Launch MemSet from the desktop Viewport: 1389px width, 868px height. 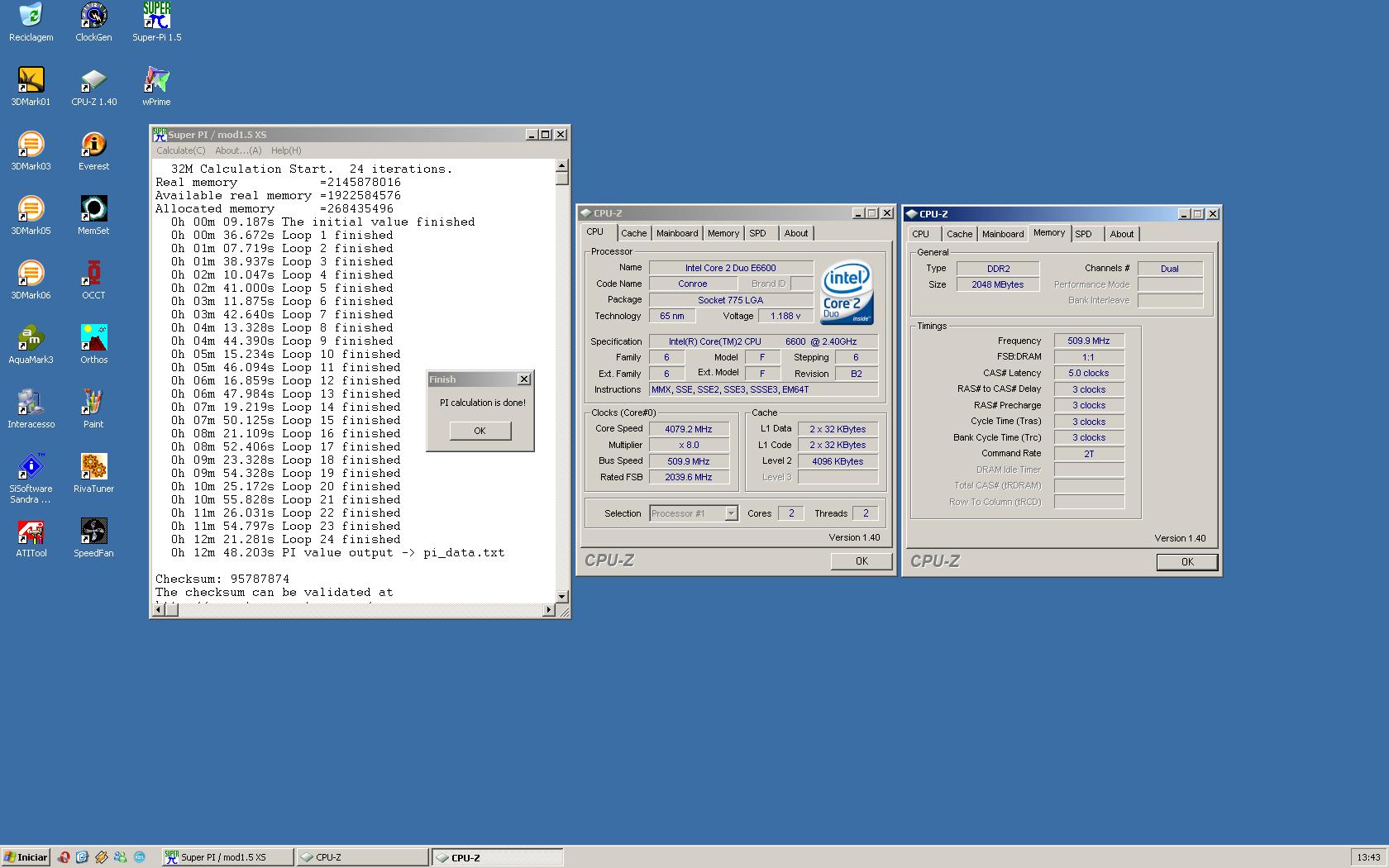click(93, 215)
